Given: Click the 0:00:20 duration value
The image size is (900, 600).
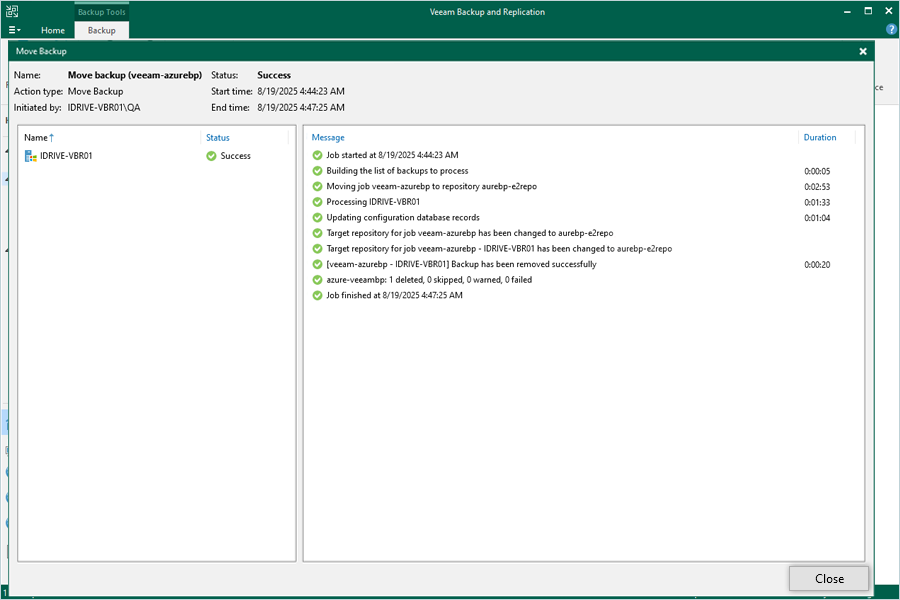Looking at the screenshot, I should point(817,265).
